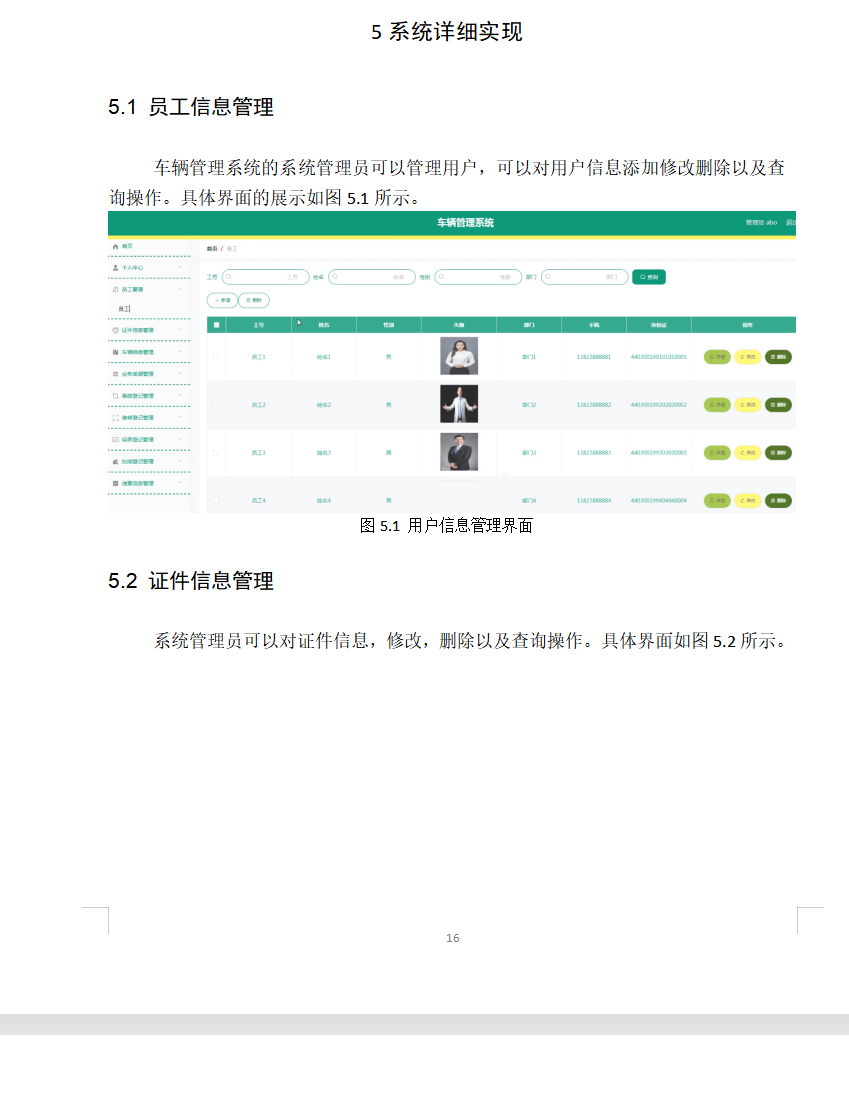Tick the checkbox for row 员工3
This screenshot has height=1110, width=849.
[218, 452]
